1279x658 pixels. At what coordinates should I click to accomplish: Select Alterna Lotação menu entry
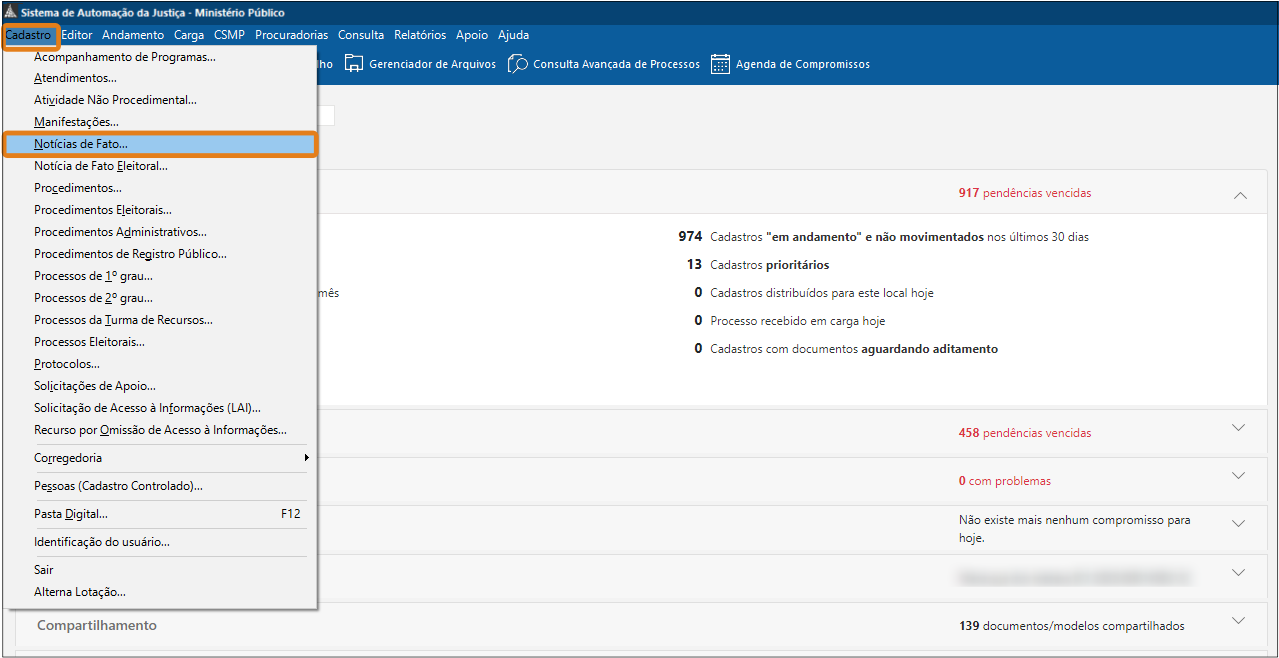click(x=160, y=592)
